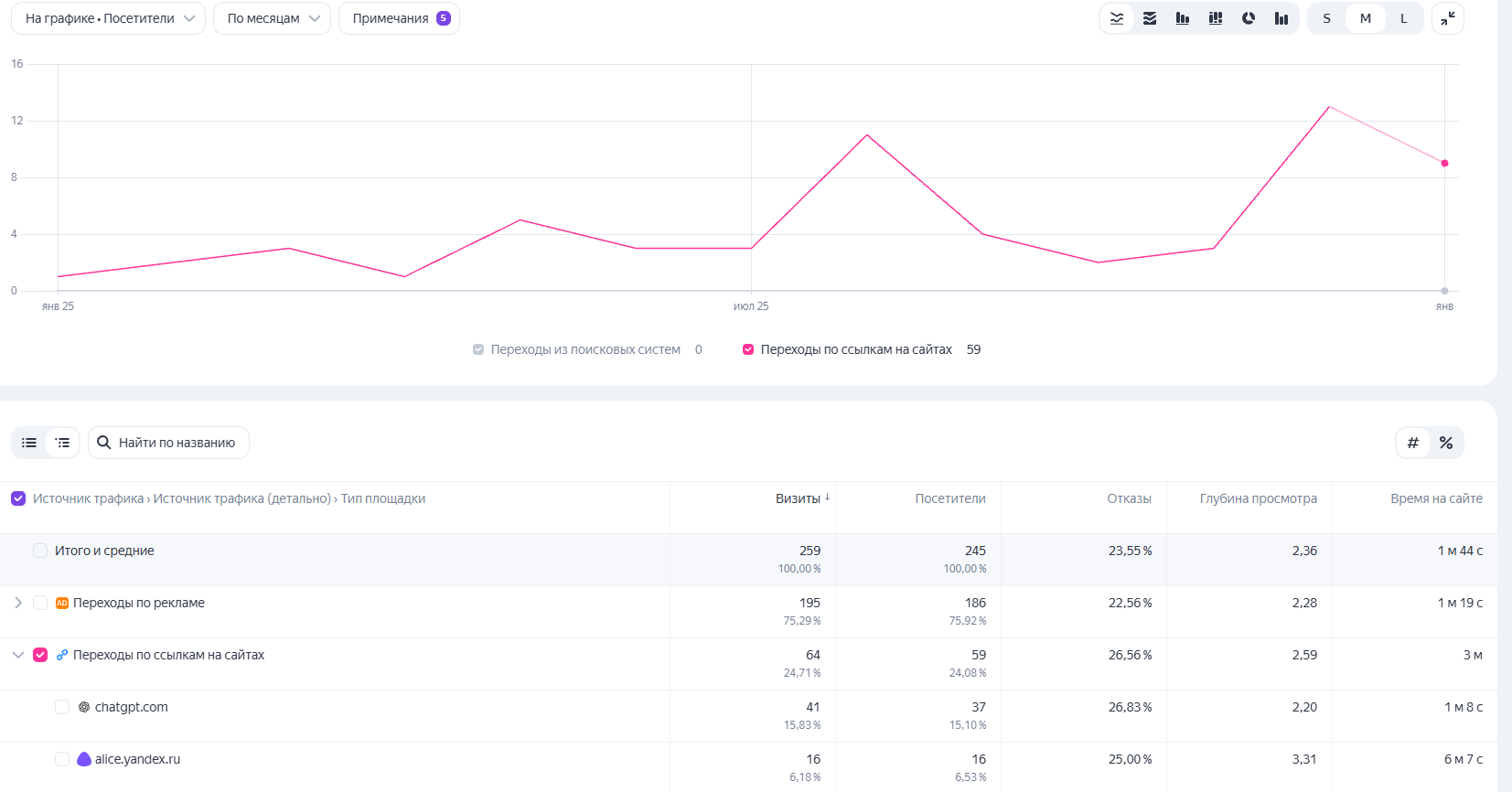Select the pie chart view icon
Viewport: 1512px width, 792px height.
click(1249, 18)
